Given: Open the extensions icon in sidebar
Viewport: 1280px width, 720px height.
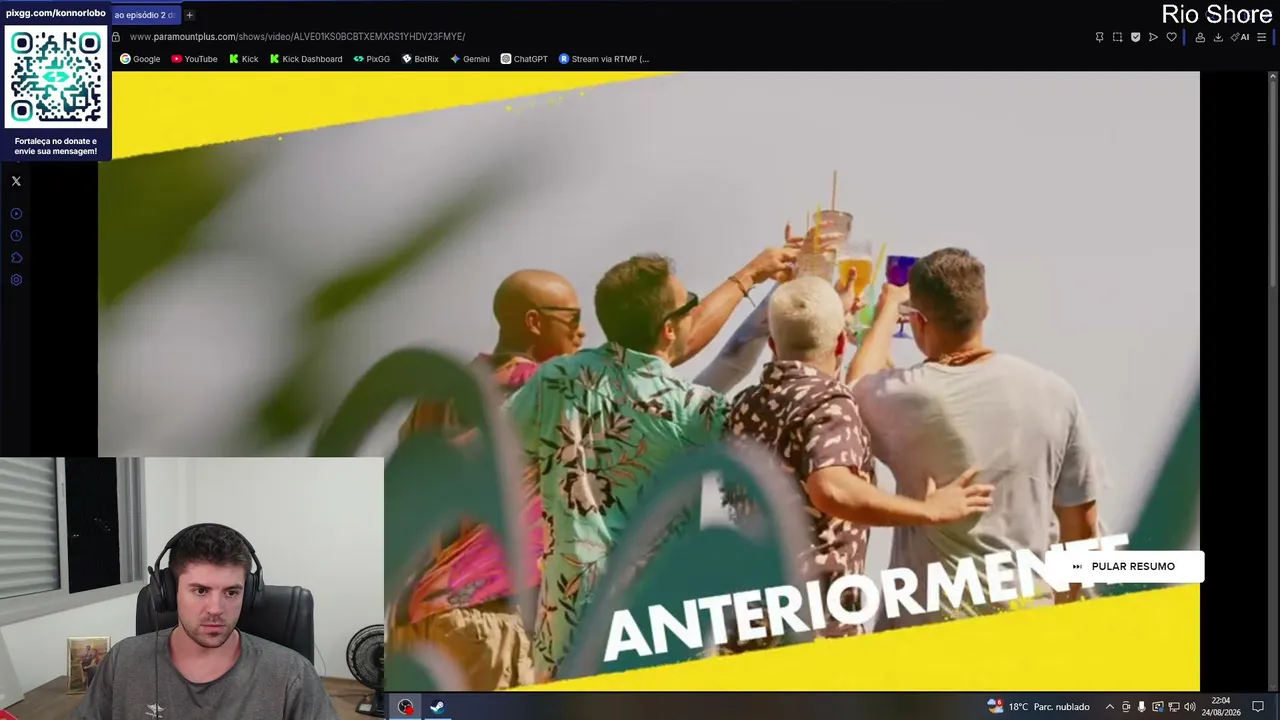Looking at the screenshot, I should pyautogui.click(x=16, y=258).
